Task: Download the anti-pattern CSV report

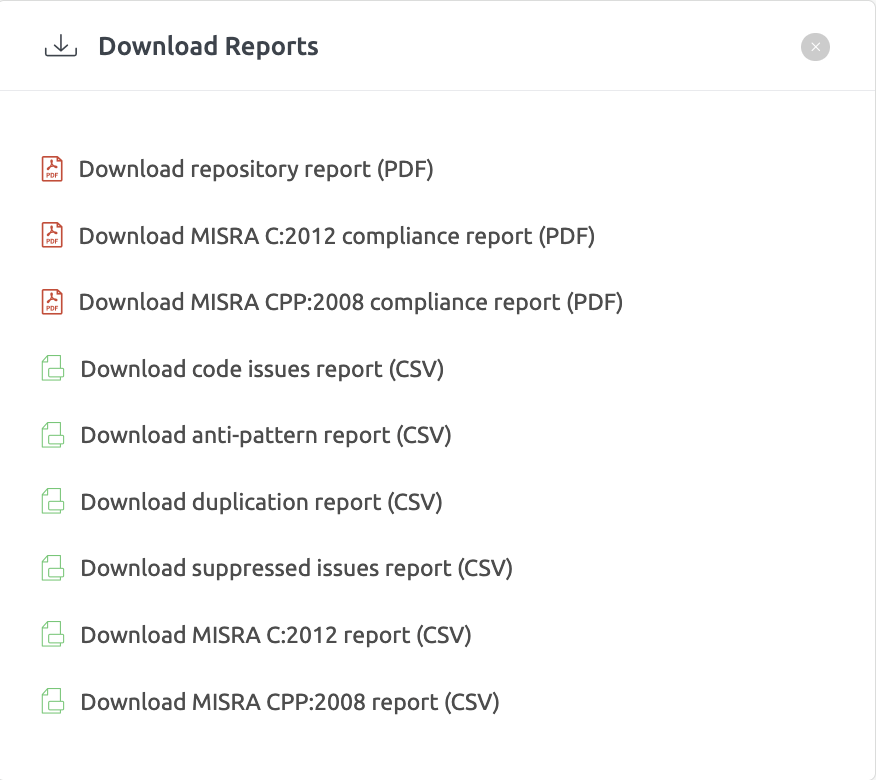Action: 266,435
